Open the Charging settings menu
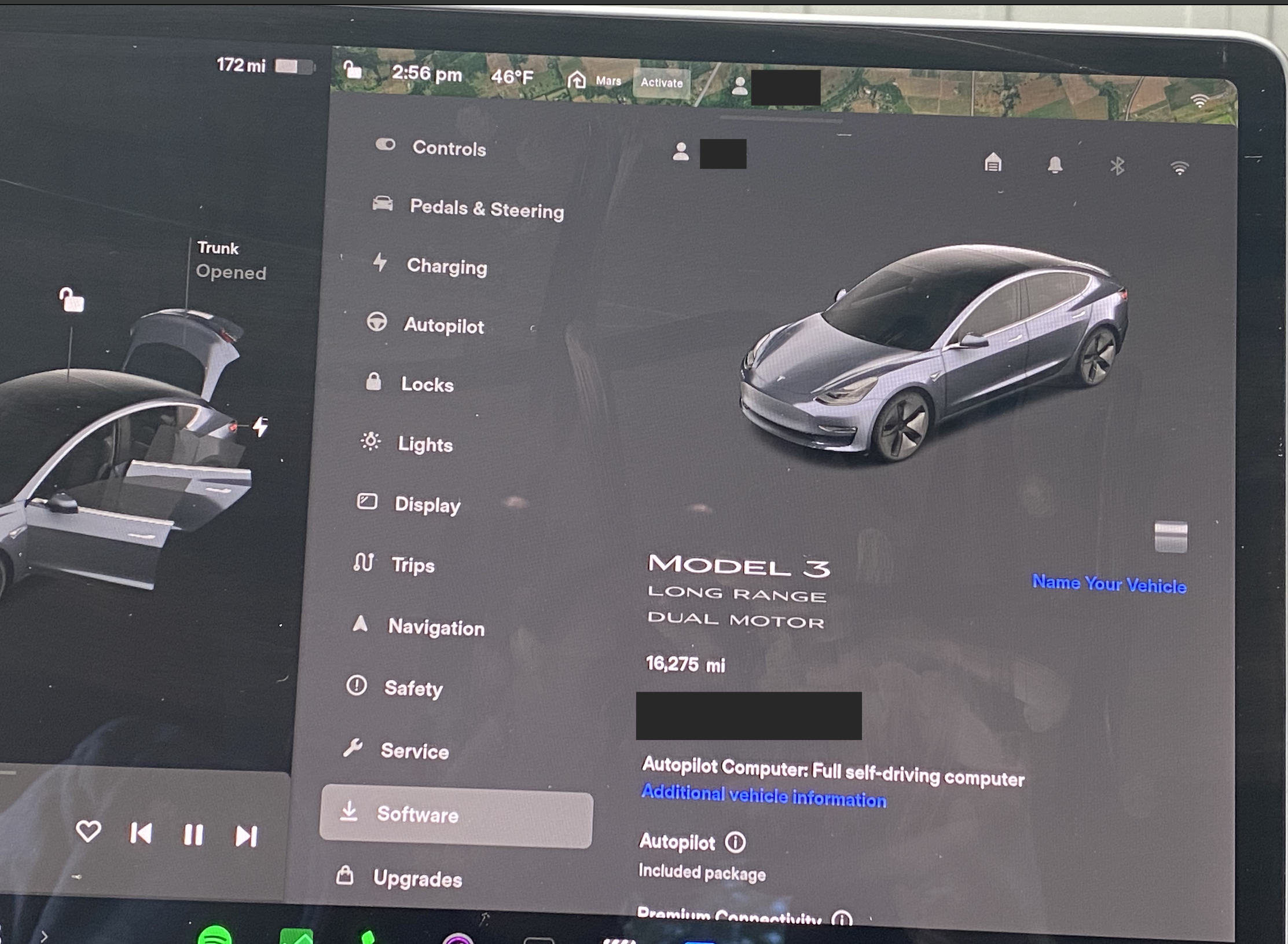Screen dimensions: 1288x944 (x=446, y=266)
